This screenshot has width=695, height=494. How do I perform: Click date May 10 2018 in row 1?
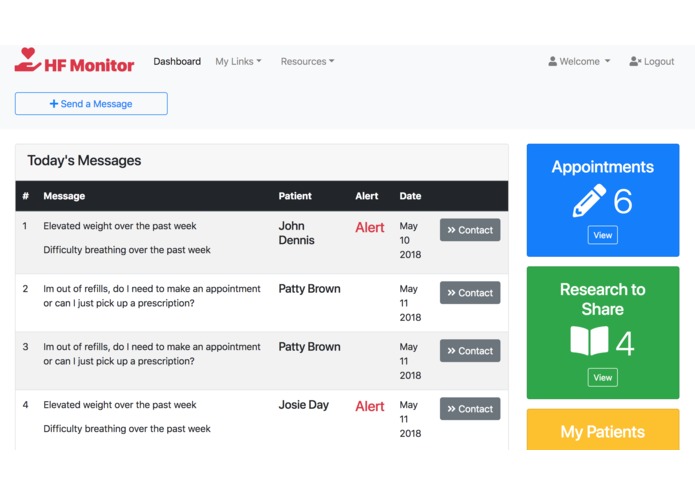point(410,240)
